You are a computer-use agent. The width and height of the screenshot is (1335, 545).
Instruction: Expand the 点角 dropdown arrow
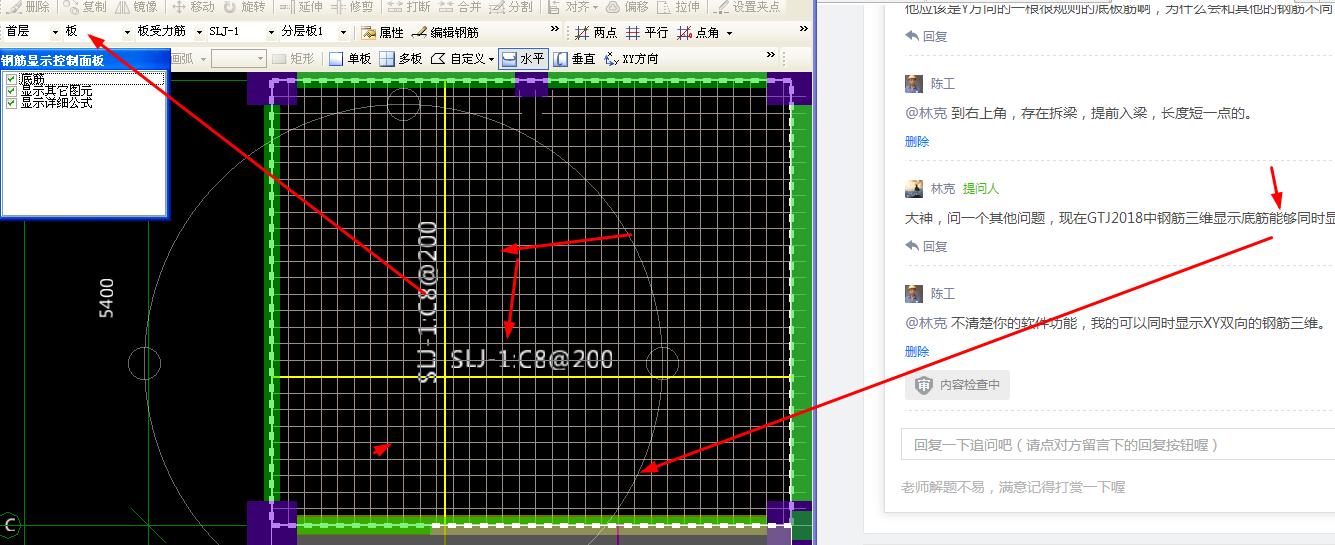[729, 33]
